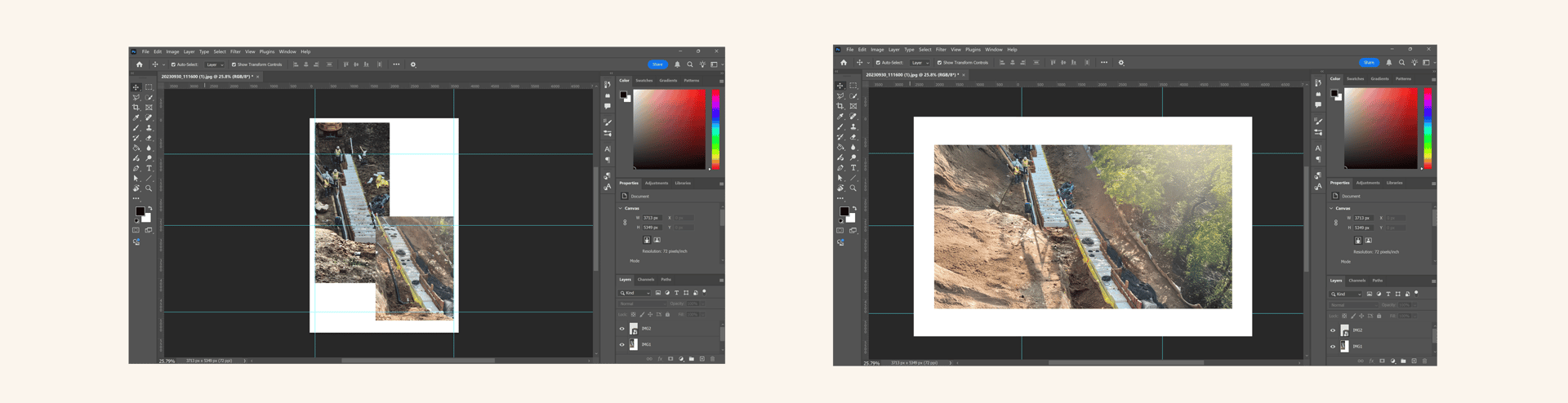Click the Home icon in left window
This screenshot has width=1568, height=403.
coord(139,64)
